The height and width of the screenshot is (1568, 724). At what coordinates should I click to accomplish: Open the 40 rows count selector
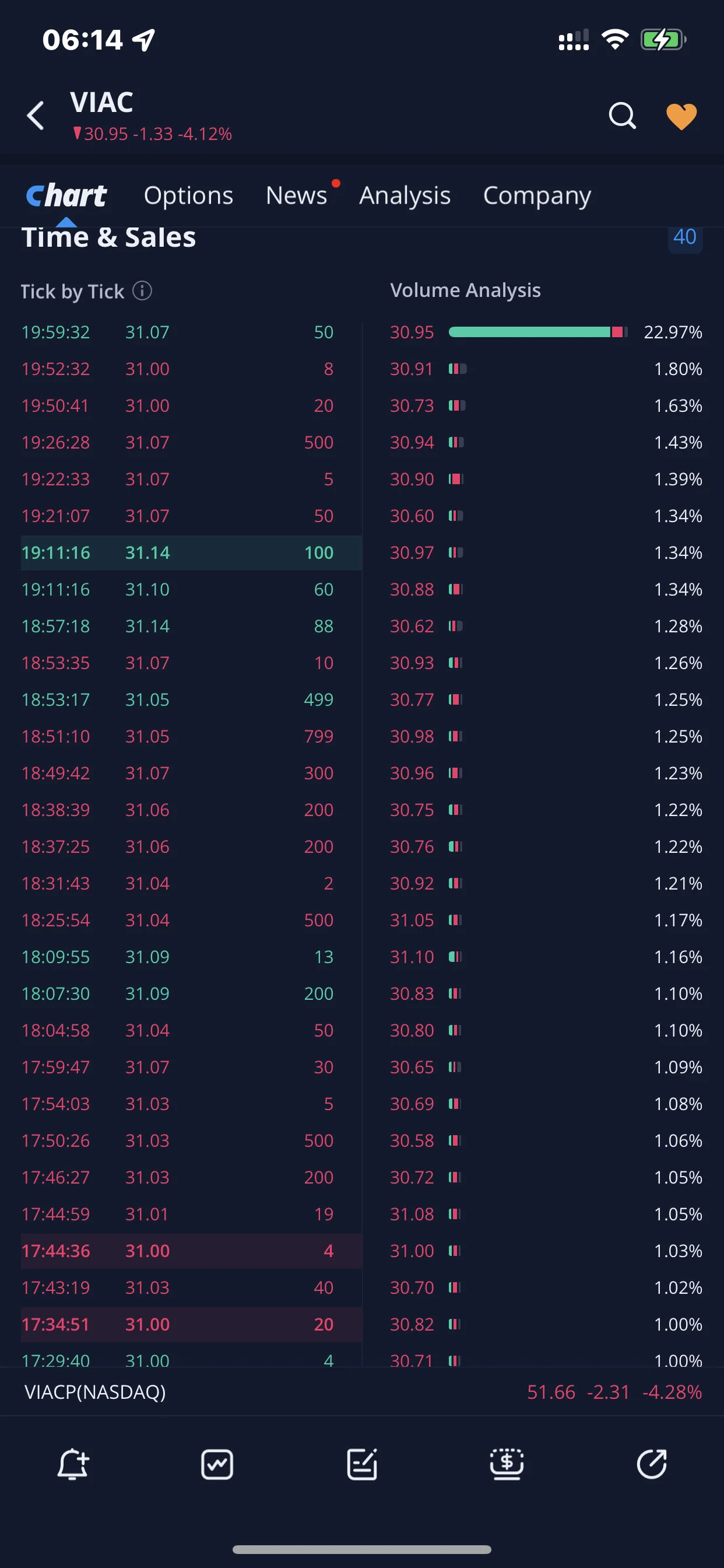(x=685, y=237)
